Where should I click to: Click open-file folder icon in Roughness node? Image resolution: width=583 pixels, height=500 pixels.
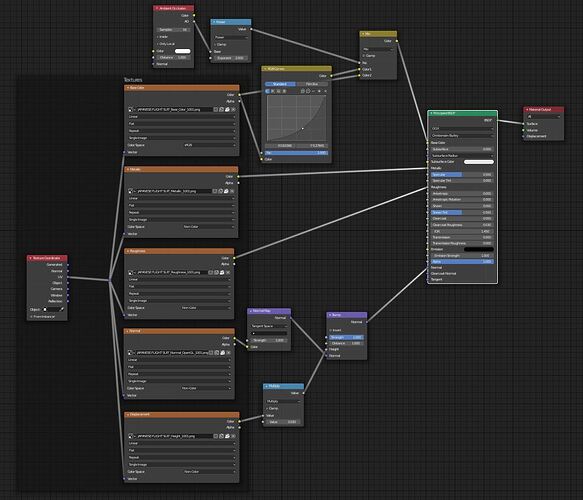222,272
